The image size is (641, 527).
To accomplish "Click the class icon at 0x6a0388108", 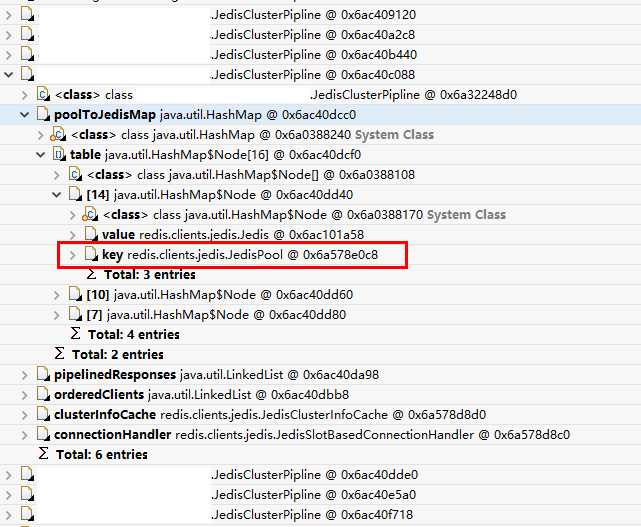I will point(75,174).
